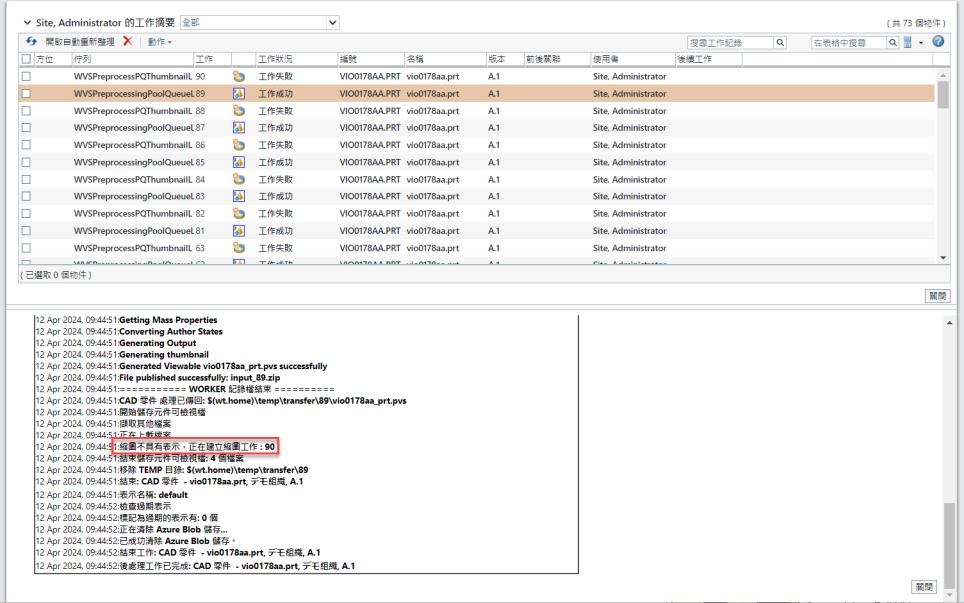Sort by the 佇列 column header
This screenshot has height=603, width=964.
coord(82,59)
